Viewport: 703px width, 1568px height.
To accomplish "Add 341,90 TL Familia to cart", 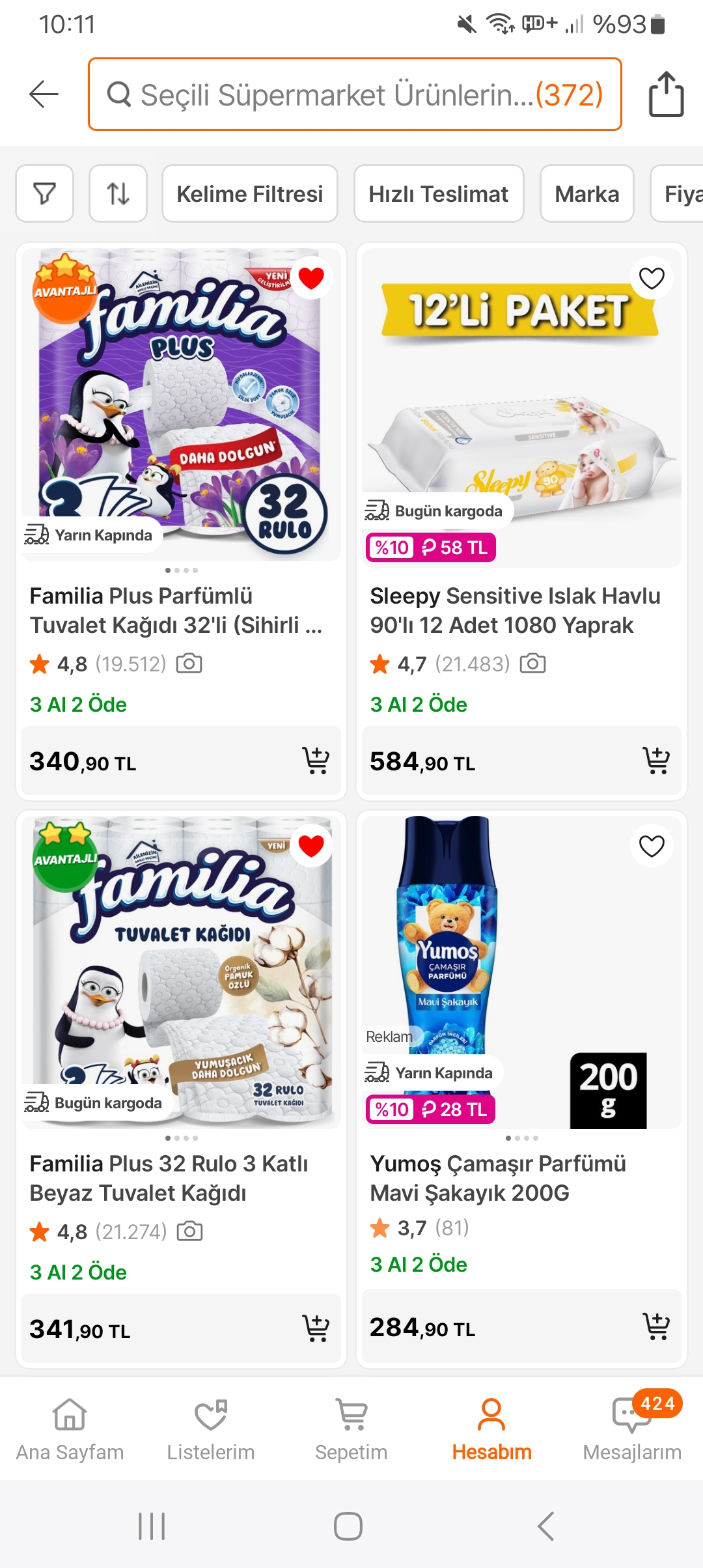I will 316,1328.
